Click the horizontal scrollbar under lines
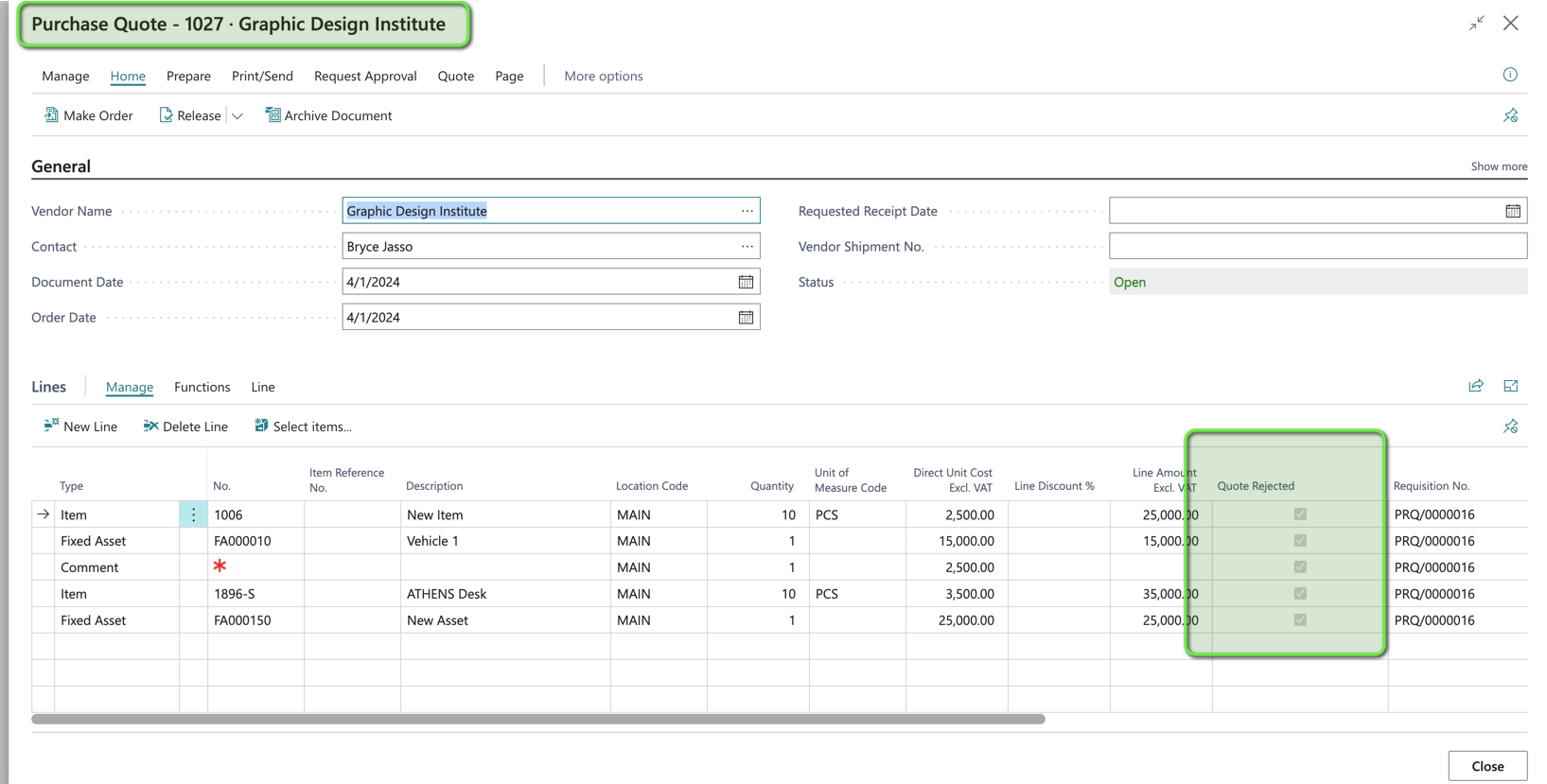 click(537, 720)
